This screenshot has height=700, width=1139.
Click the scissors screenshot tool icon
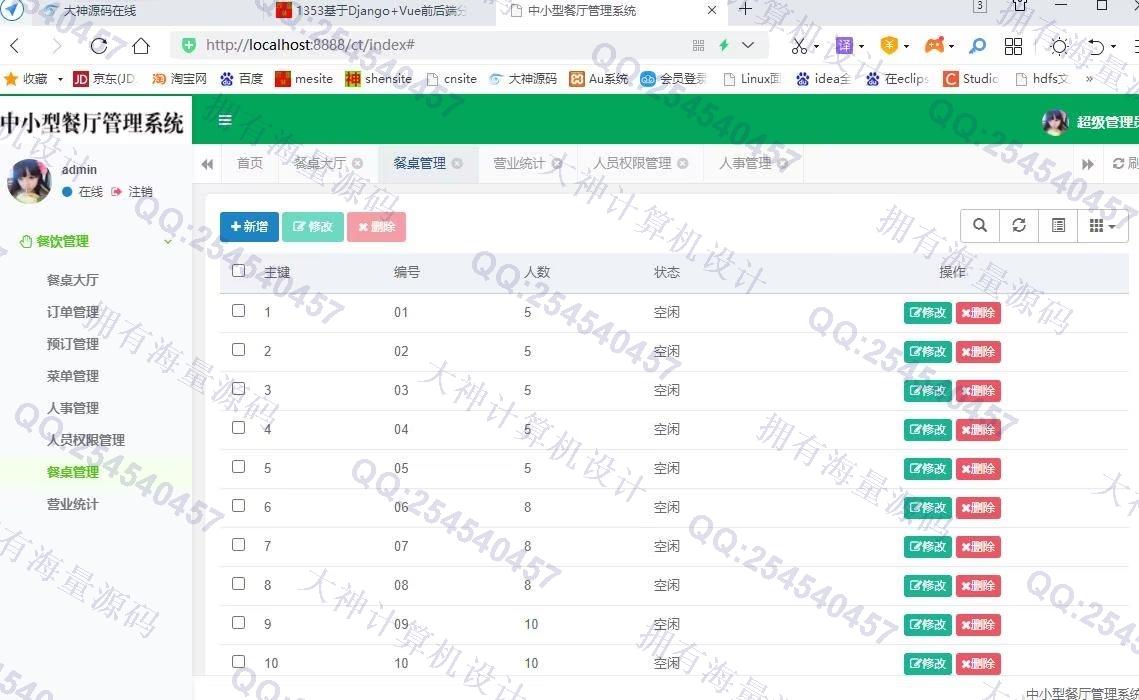[x=798, y=46]
